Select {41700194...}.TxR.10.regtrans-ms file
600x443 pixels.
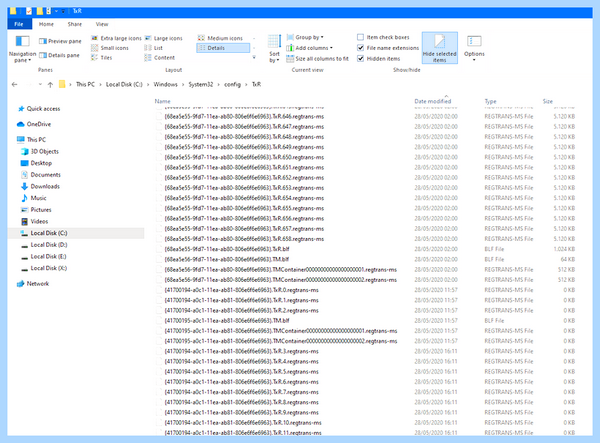[243, 423]
